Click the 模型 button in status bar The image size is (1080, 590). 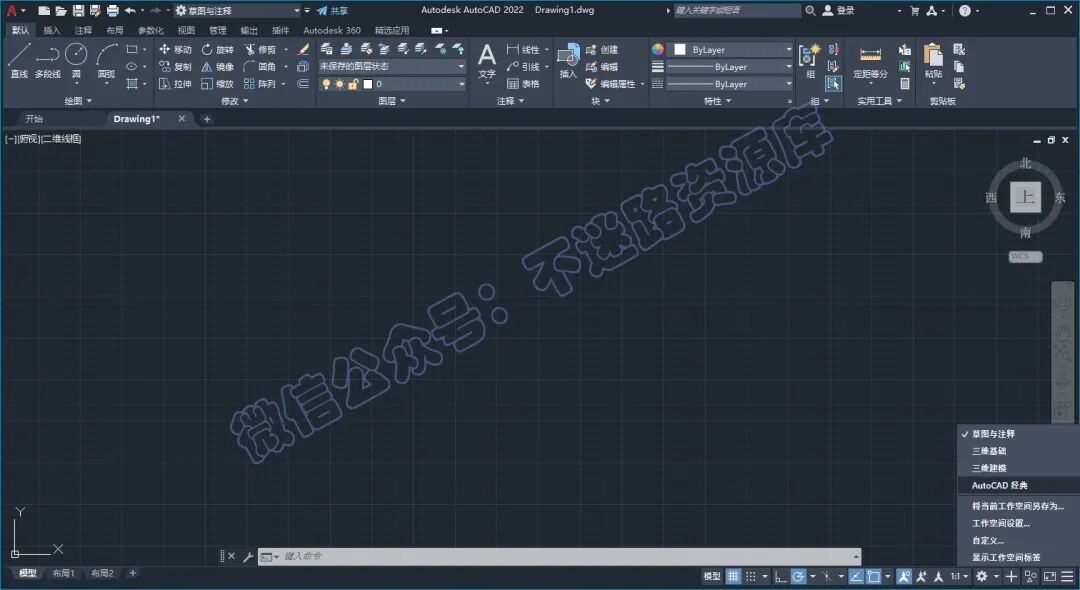[712, 576]
